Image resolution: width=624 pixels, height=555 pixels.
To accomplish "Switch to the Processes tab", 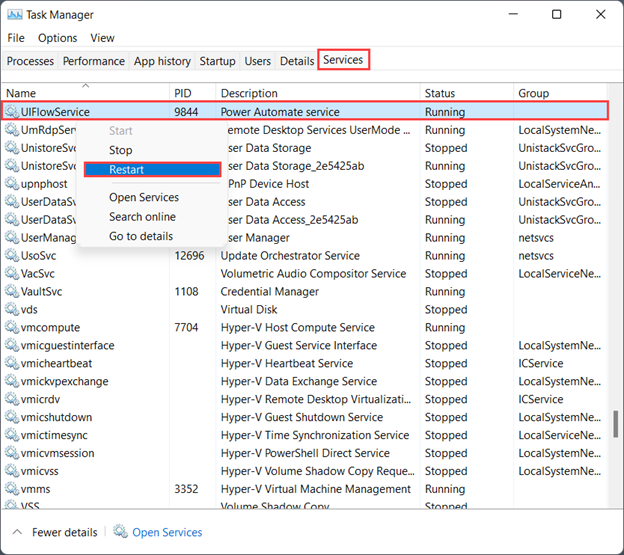I will 30,61.
